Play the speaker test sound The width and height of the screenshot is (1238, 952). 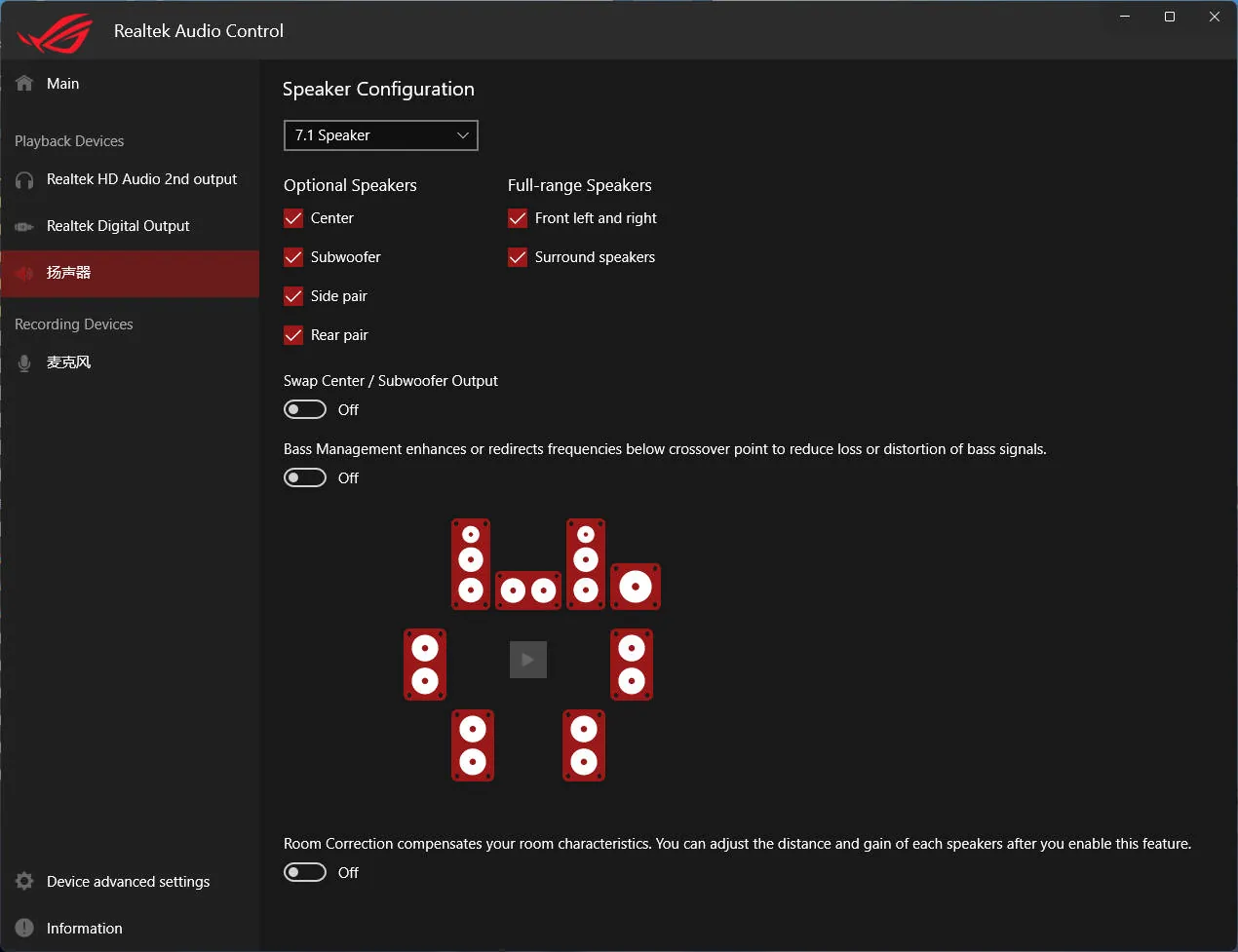pyautogui.click(x=528, y=660)
